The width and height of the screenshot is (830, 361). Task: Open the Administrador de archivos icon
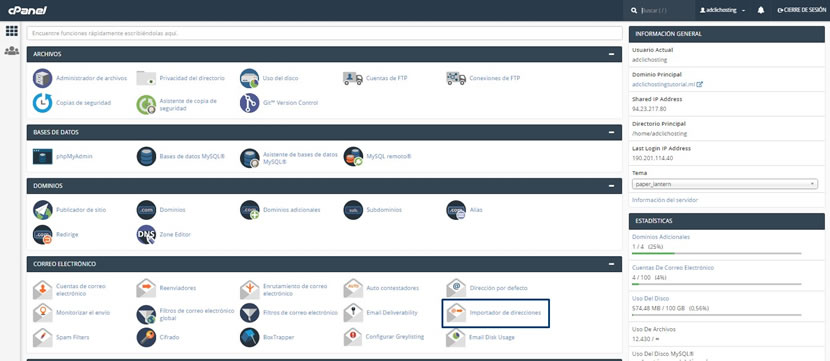pyautogui.click(x=42, y=78)
